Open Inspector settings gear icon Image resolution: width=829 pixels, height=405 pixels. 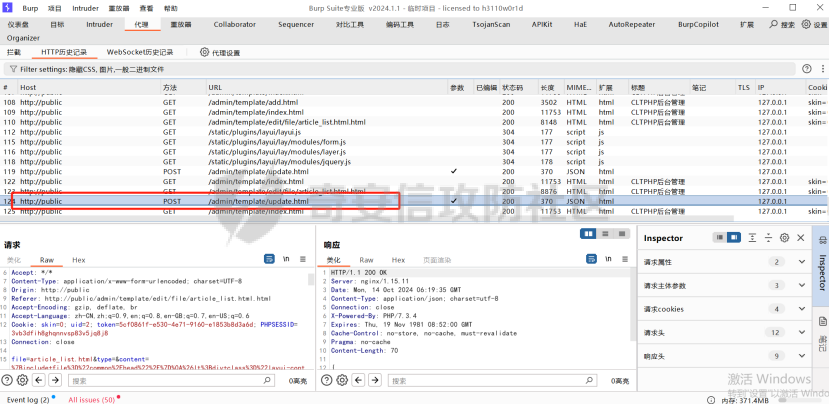point(785,238)
